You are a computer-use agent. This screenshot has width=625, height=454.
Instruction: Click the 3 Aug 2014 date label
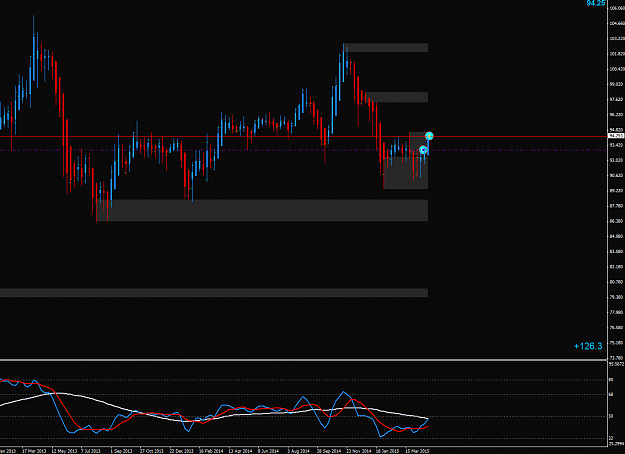click(299, 451)
